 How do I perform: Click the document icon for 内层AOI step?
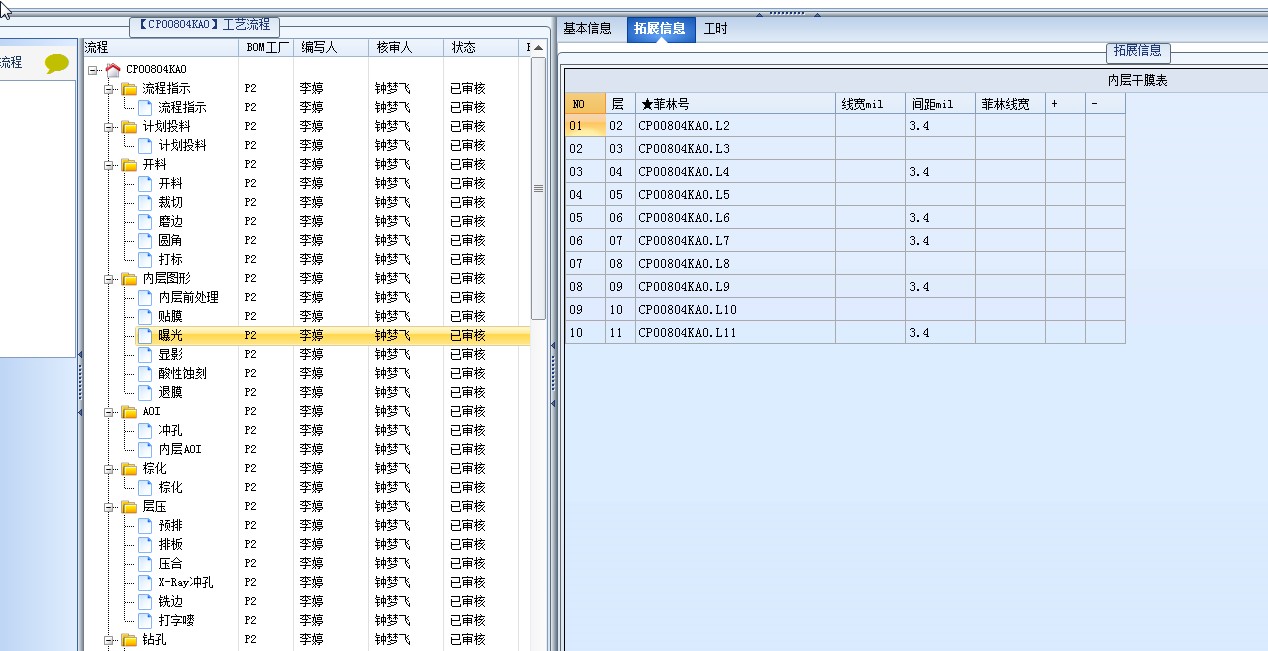point(145,449)
